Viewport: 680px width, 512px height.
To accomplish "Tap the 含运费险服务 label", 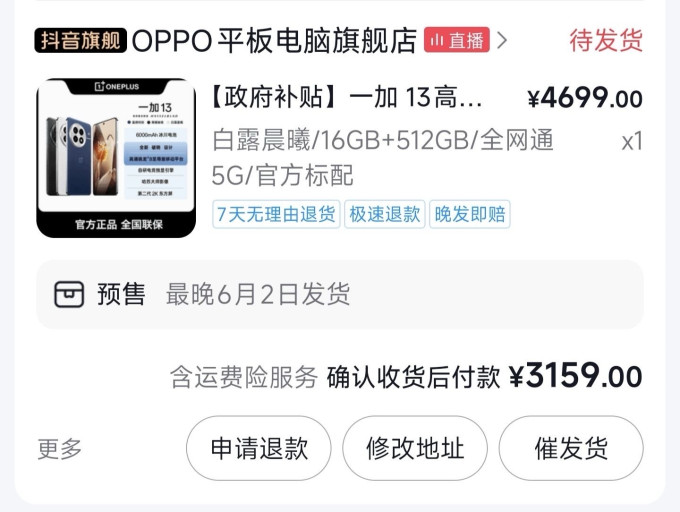I will [244, 377].
